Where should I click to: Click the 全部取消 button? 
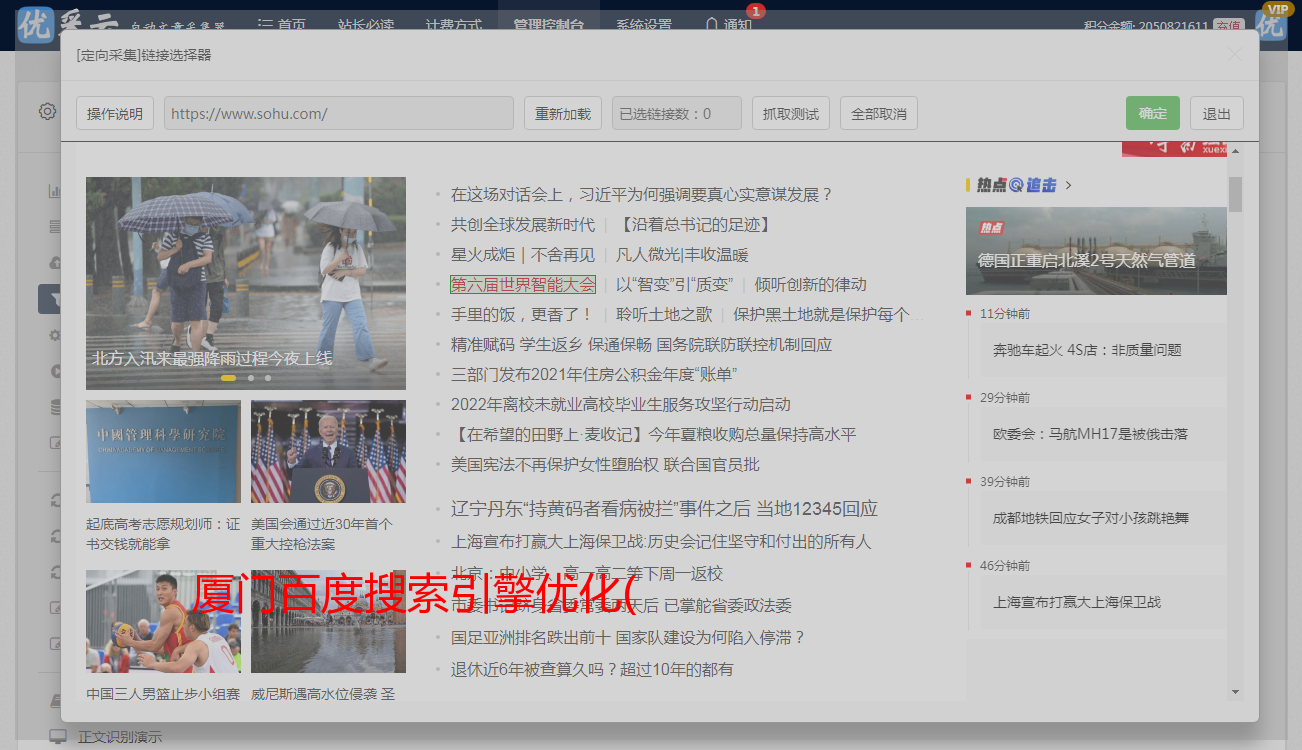(x=879, y=113)
